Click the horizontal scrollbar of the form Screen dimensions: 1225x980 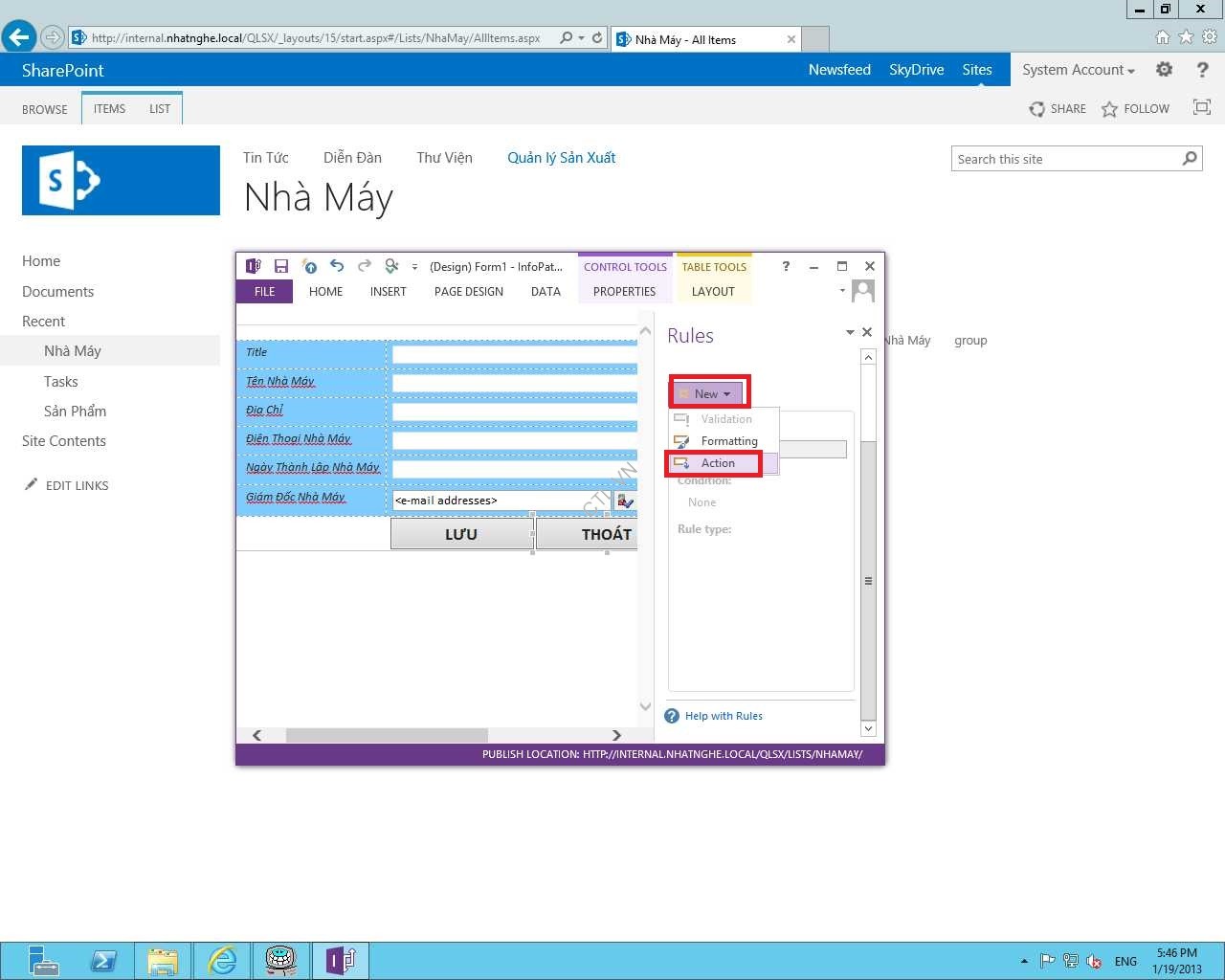click(387, 735)
